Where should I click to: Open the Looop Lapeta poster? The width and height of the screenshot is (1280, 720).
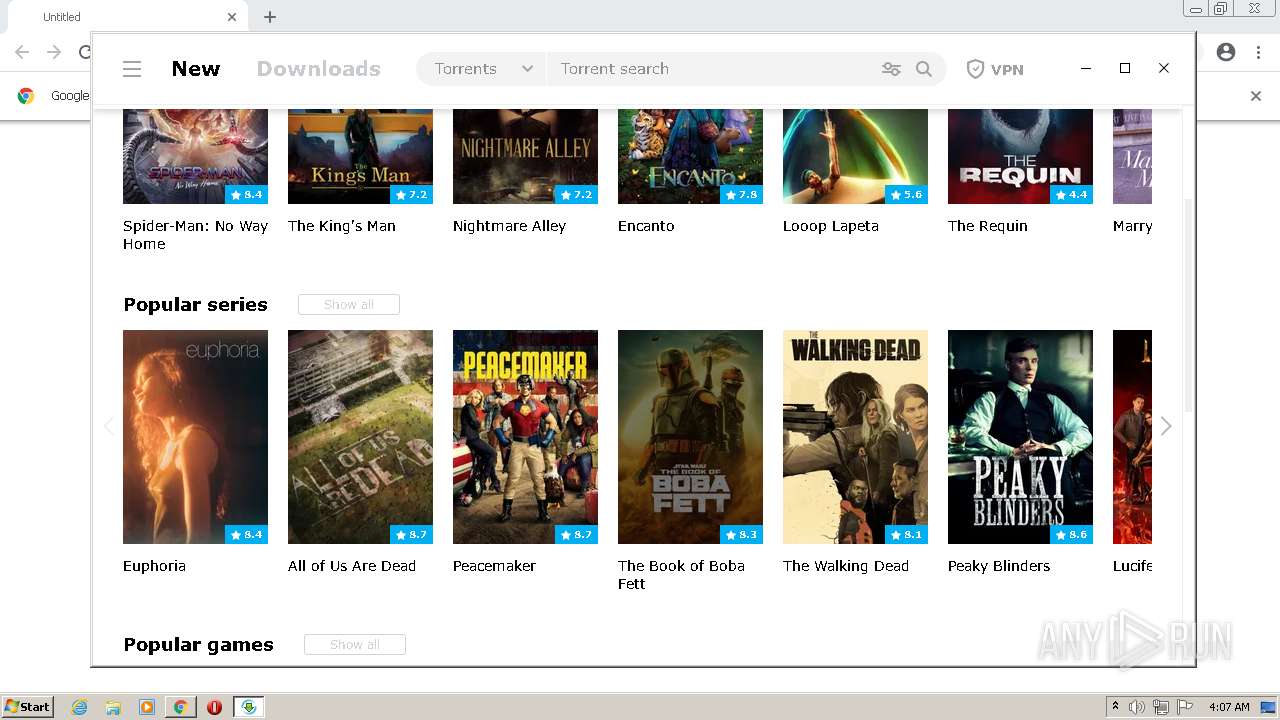click(855, 156)
